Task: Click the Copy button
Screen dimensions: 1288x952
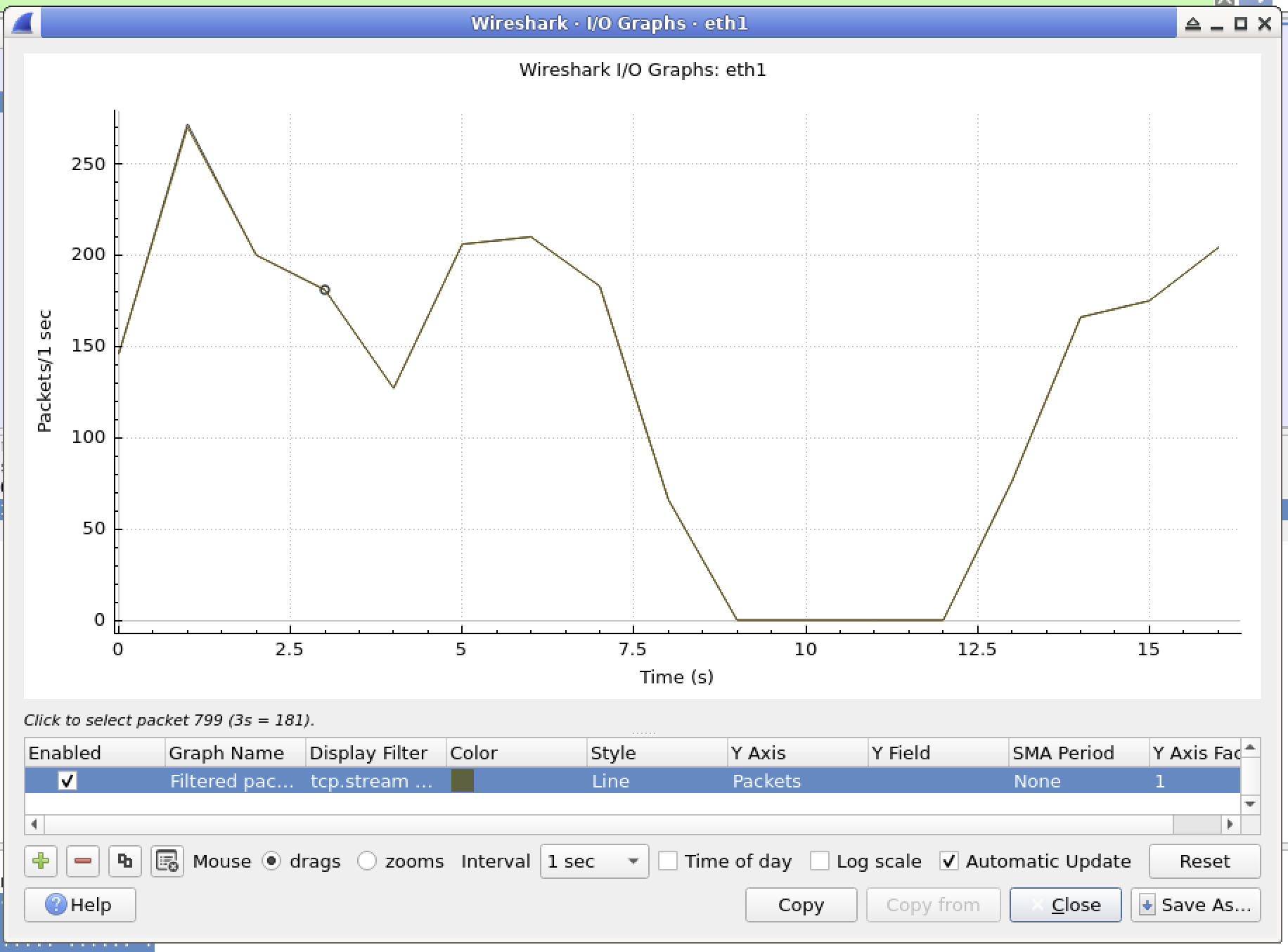Action: tap(801, 905)
